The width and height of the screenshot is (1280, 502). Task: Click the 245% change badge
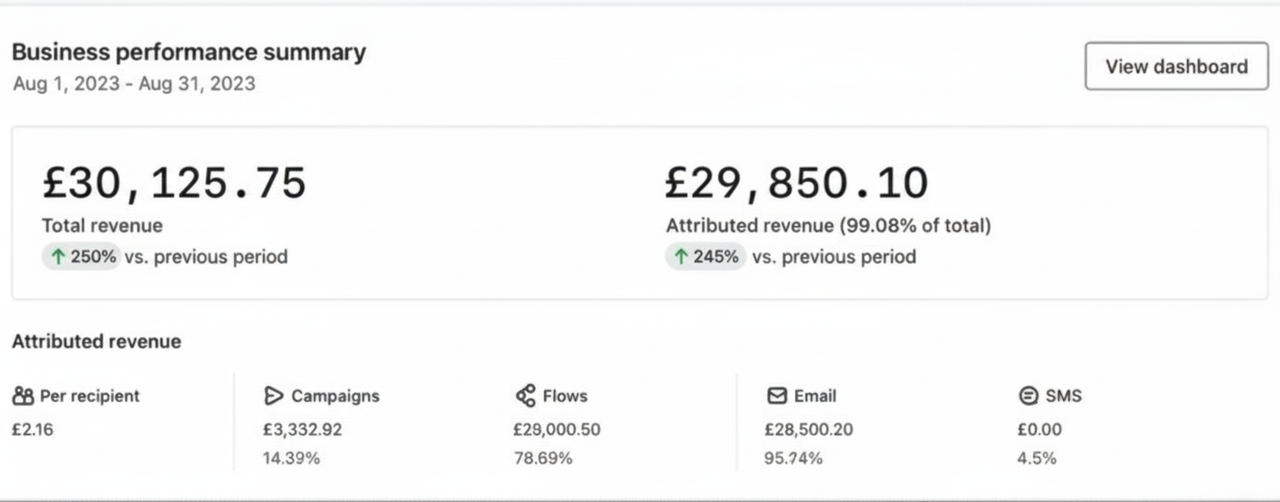(706, 257)
